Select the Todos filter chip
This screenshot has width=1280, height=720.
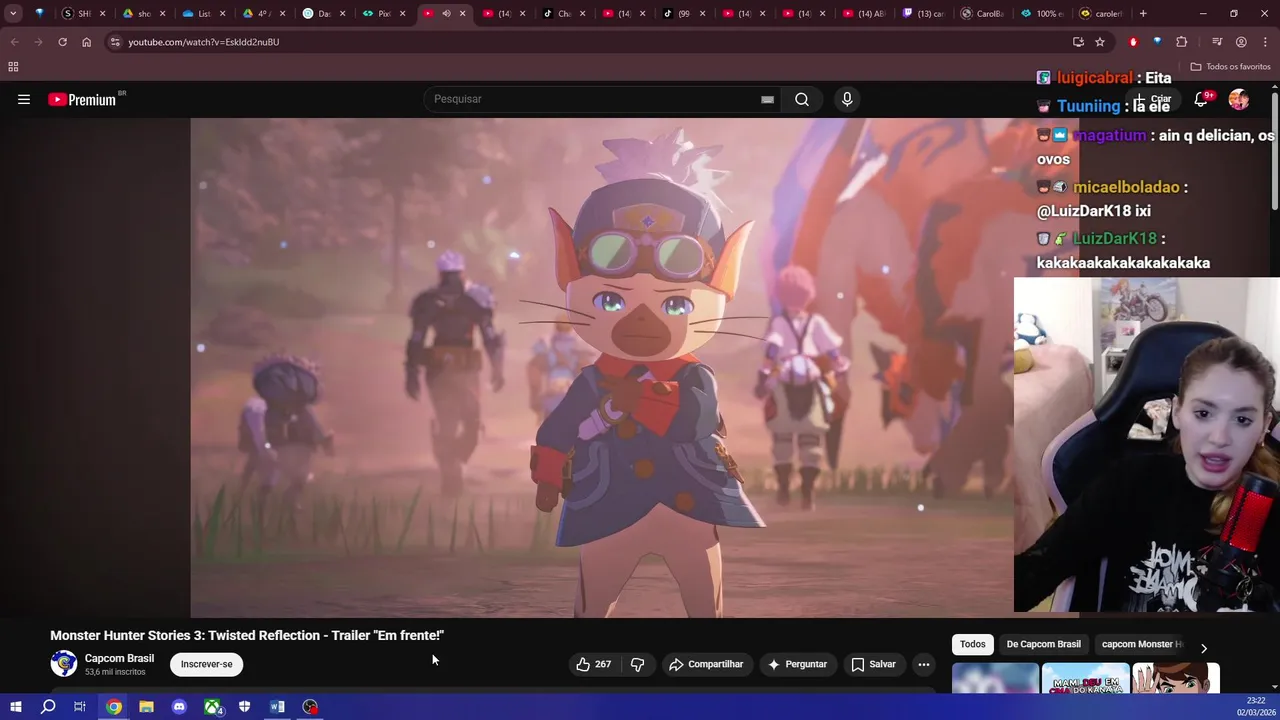coord(973,644)
